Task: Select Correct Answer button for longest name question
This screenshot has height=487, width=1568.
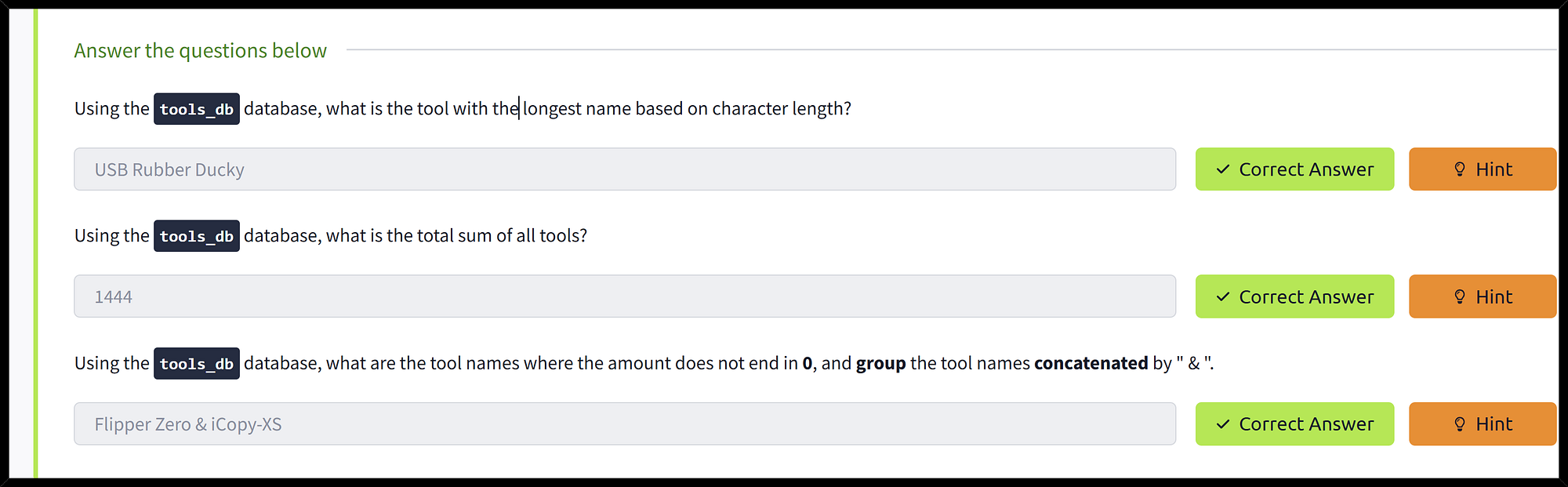Action: click(1294, 169)
